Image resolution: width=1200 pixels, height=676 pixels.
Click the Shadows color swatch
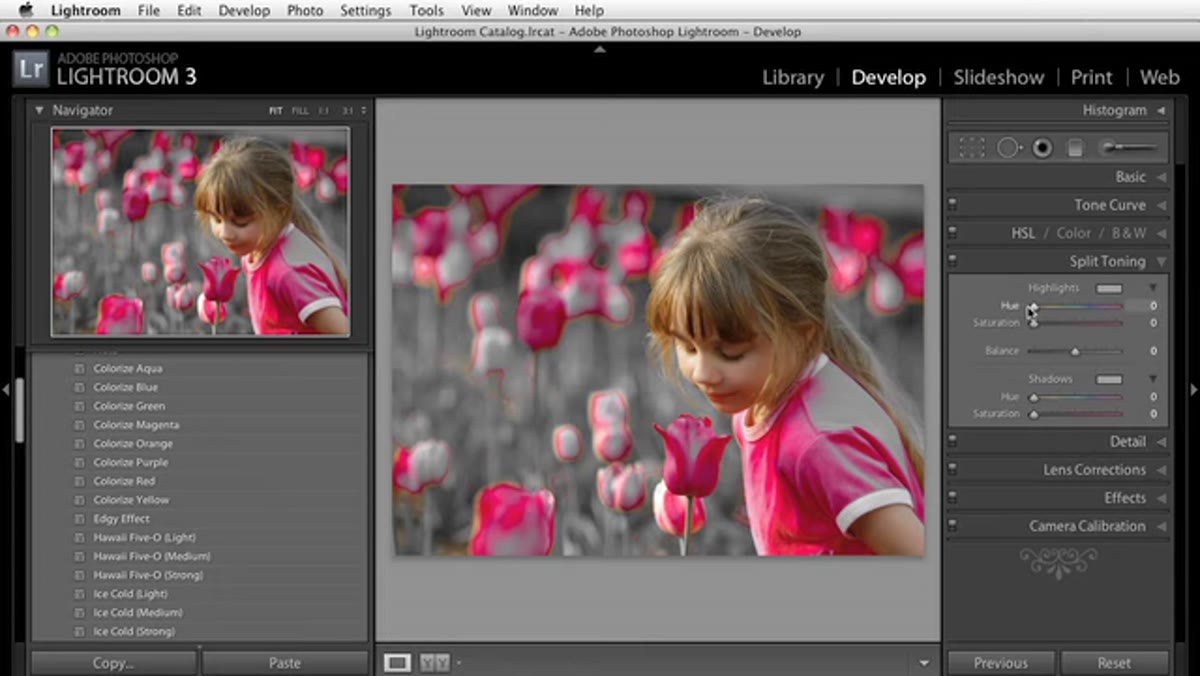point(1109,379)
